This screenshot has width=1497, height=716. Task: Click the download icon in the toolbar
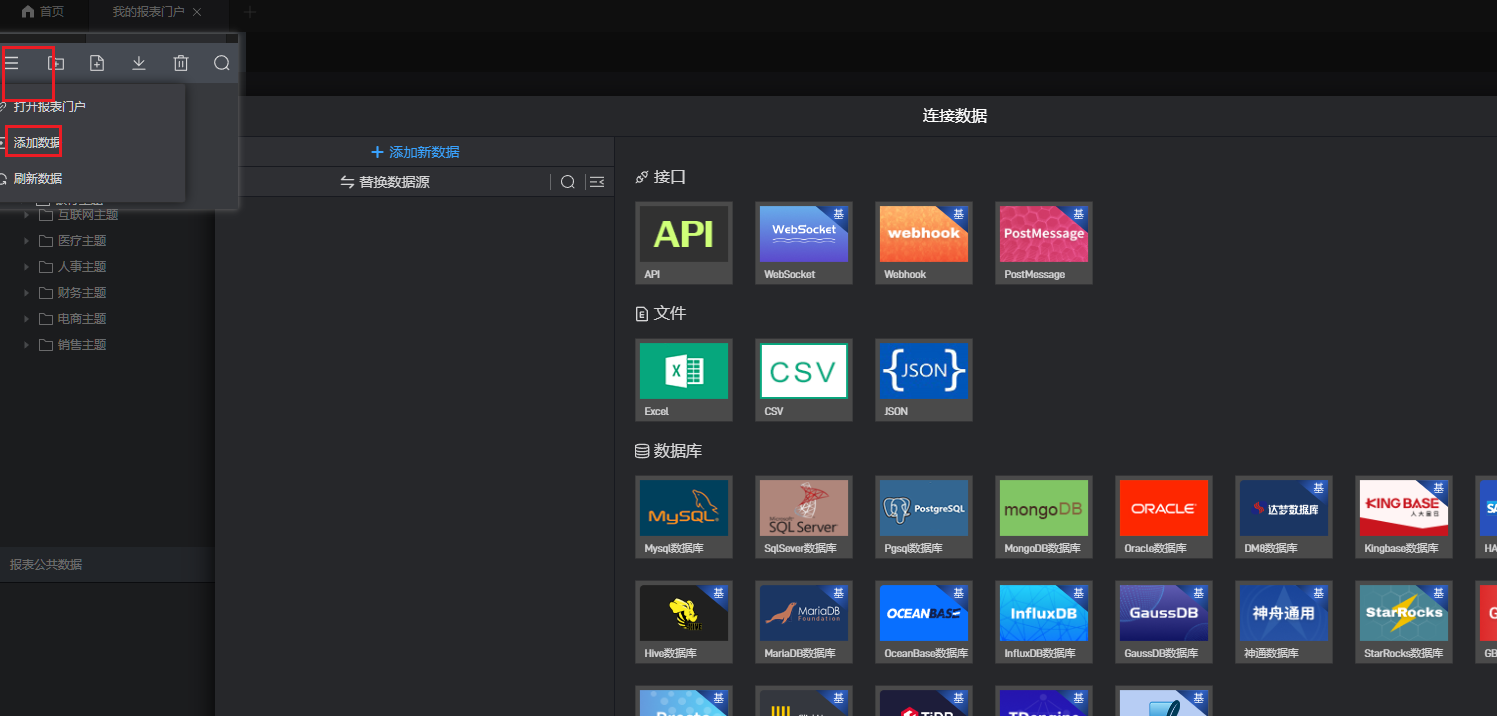click(x=139, y=63)
